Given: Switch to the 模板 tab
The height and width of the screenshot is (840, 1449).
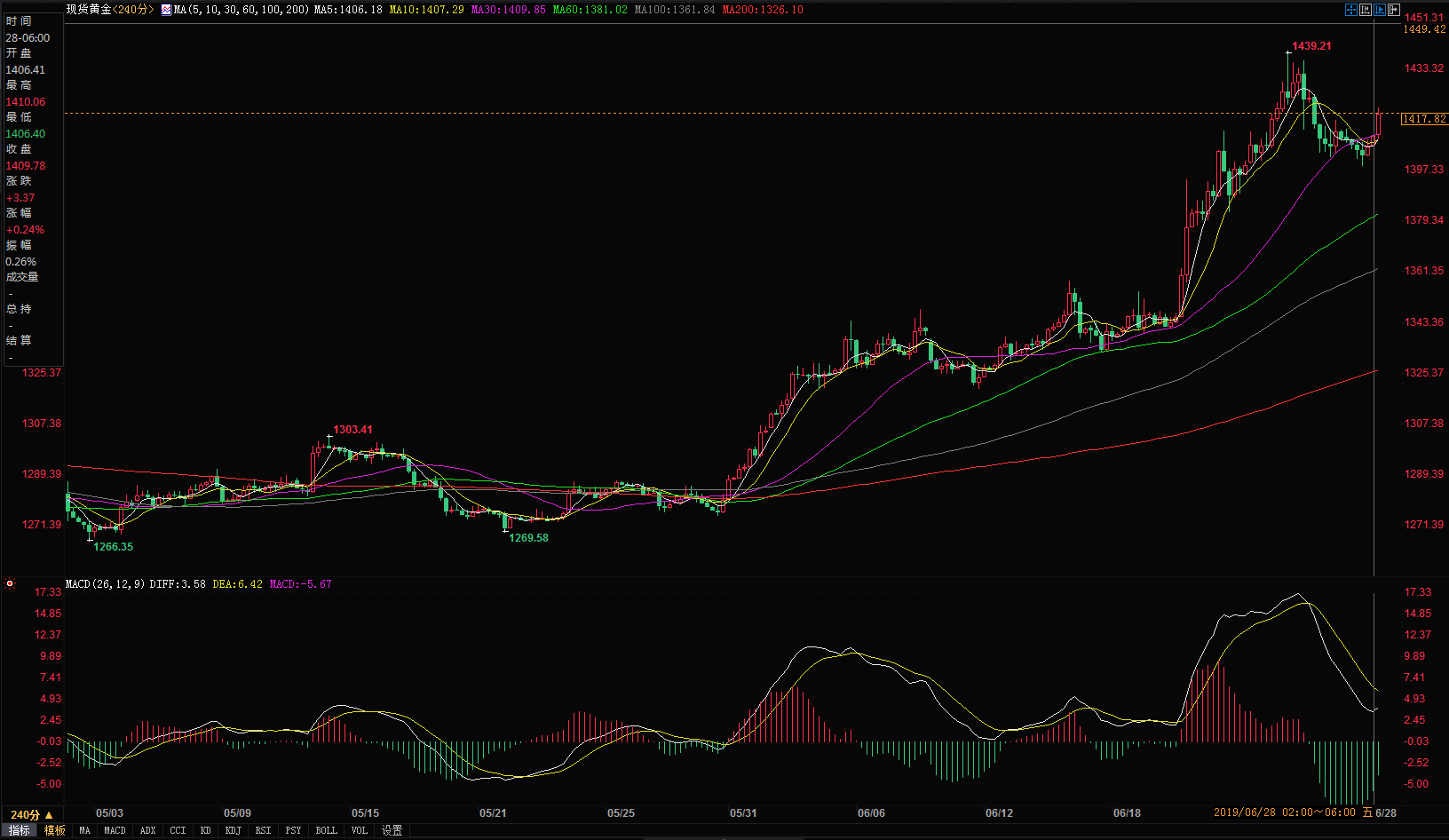Looking at the screenshot, I should pos(55,830).
